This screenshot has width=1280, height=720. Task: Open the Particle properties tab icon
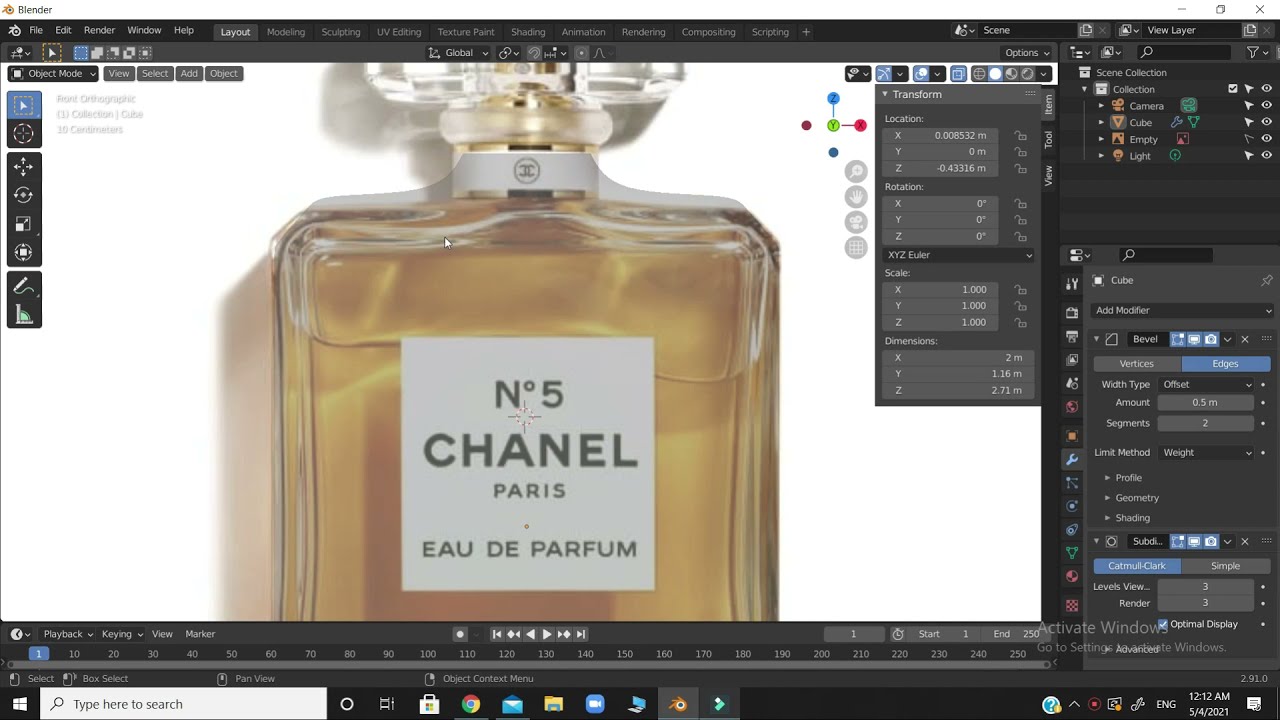[x=1072, y=483]
